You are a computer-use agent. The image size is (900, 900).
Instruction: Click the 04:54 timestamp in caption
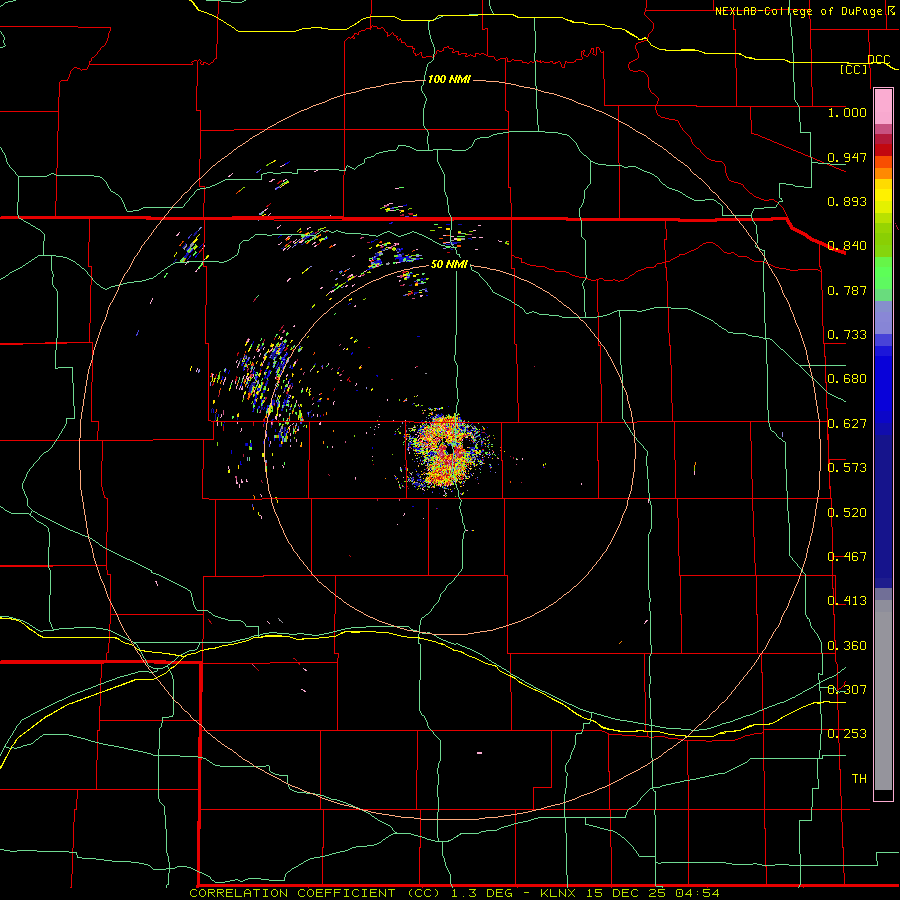click(x=697, y=893)
